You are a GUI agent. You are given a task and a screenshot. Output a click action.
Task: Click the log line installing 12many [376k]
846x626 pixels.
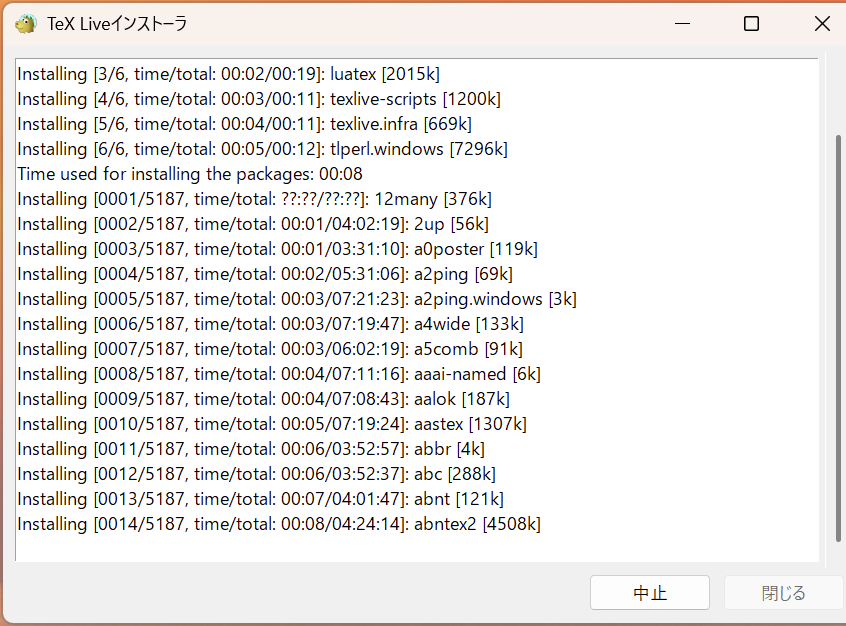click(x=254, y=199)
